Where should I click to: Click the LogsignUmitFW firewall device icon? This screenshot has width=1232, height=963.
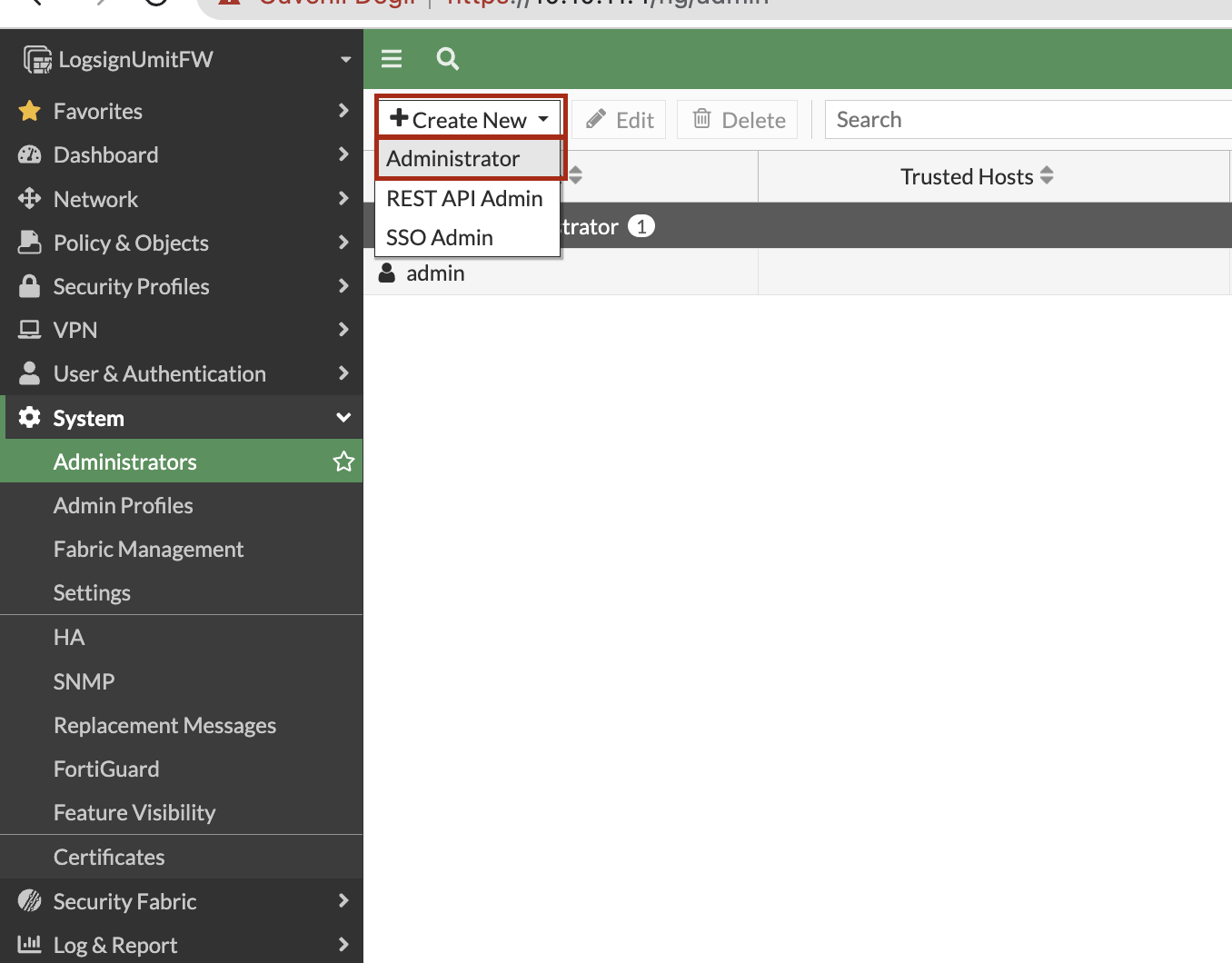click(37, 60)
